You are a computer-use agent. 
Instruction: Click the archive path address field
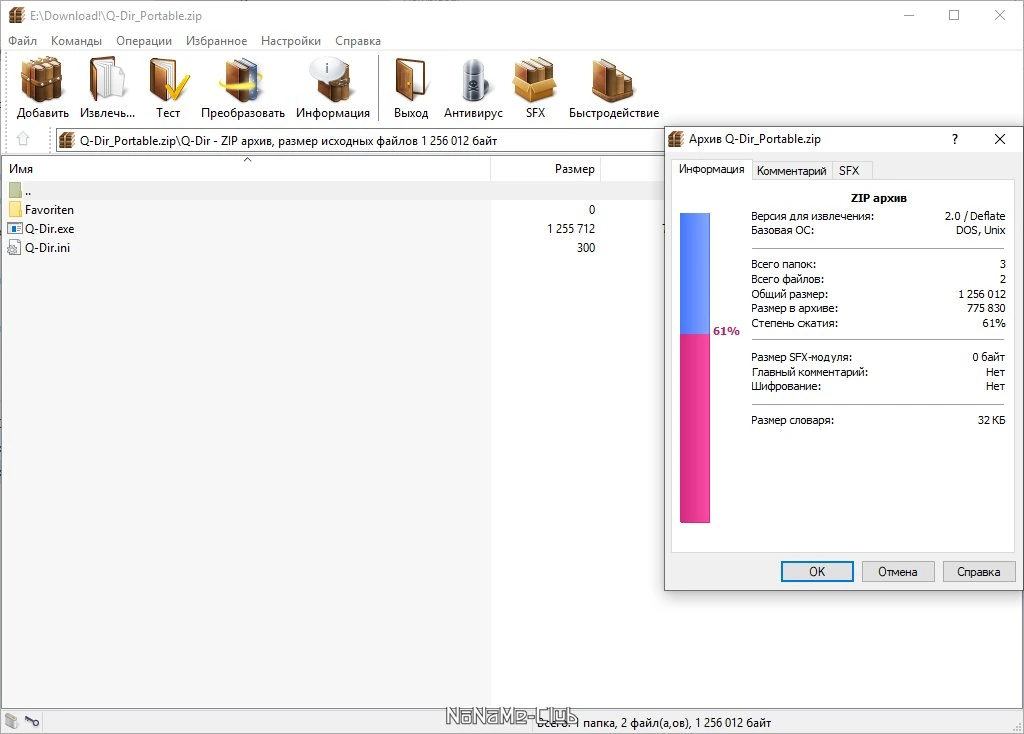(360, 140)
